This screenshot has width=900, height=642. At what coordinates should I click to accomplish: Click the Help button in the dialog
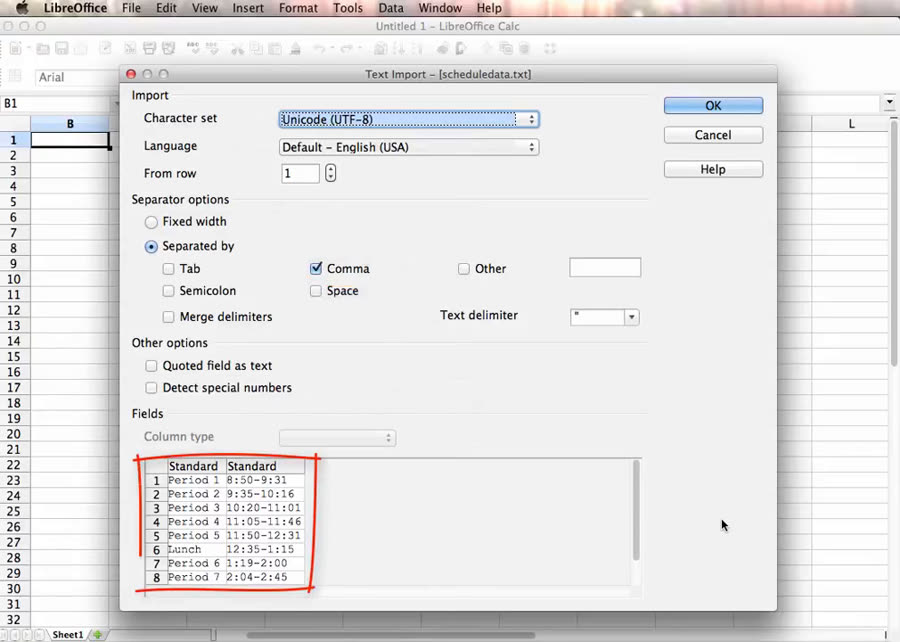[x=713, y=169]
